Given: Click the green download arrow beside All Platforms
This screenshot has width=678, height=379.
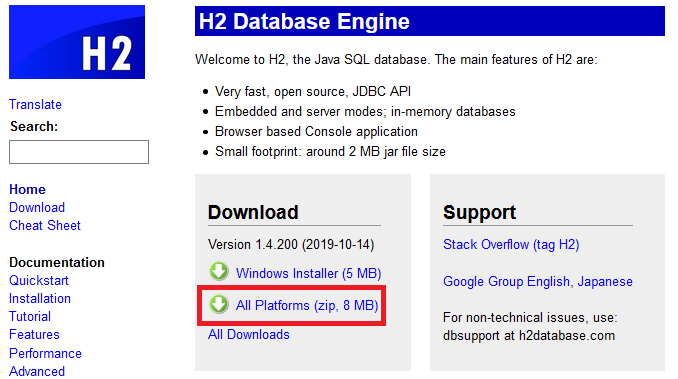Looking at the screenshot, I should point(219,304).
